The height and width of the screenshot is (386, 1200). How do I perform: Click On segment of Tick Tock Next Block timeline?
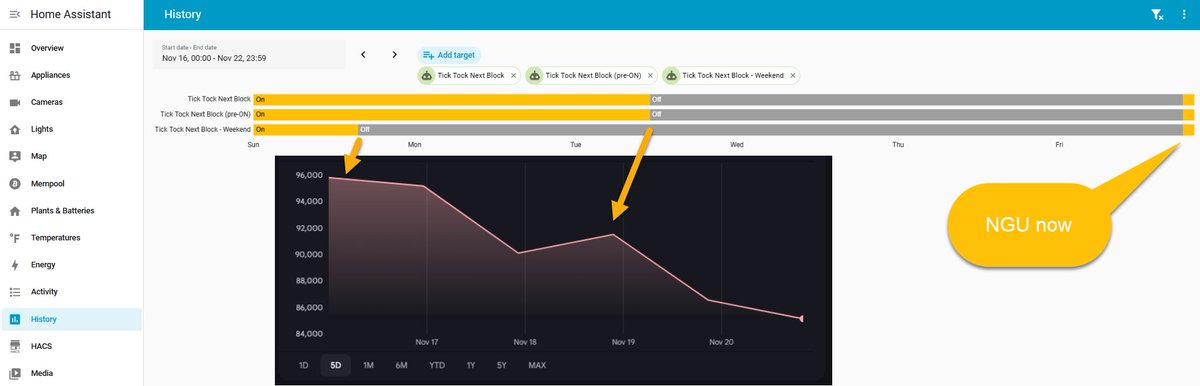point(451,99)
